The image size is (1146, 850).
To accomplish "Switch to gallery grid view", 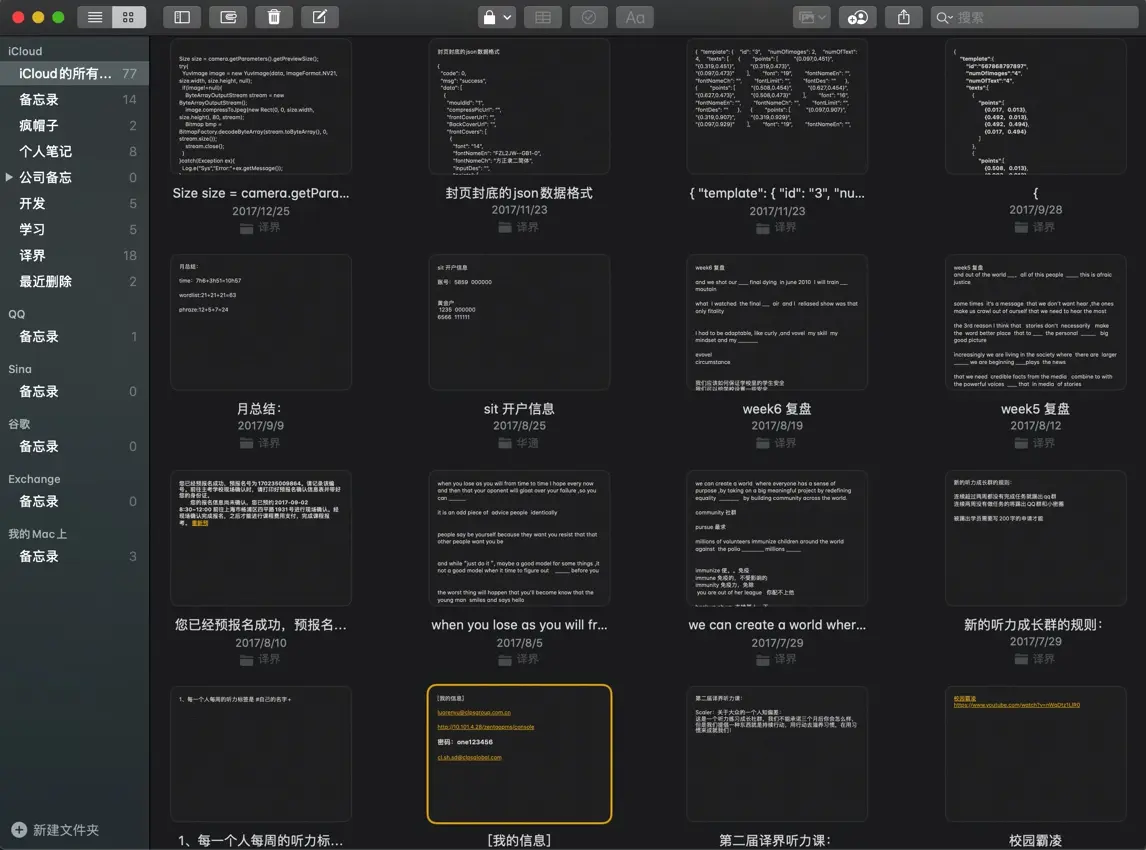I will pyautogui.click(x=129, y=17).
